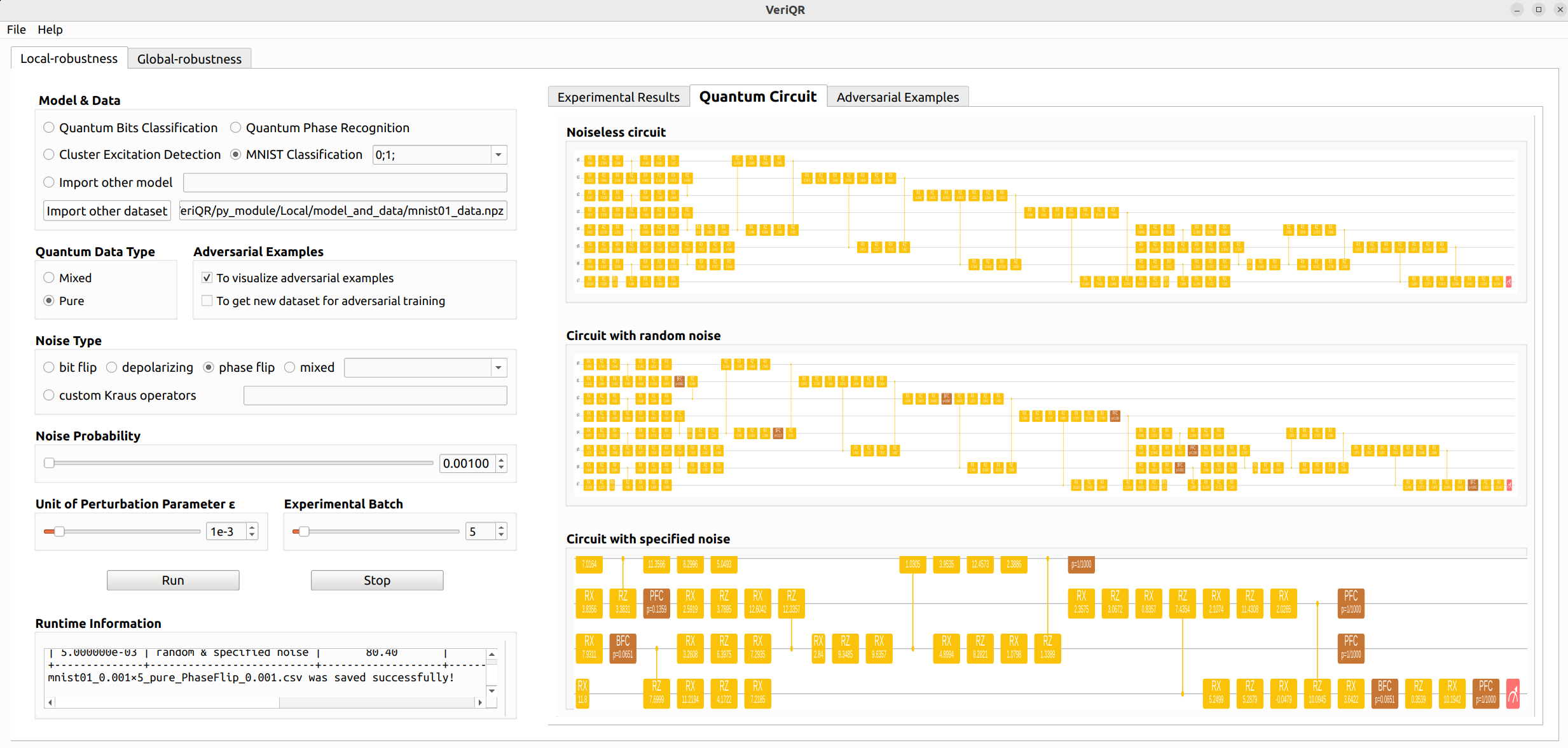Enable new dataset for adversarial training checkbox
Screen dimensions: 1568x748
pyautogui.click(x=207, y=301)
